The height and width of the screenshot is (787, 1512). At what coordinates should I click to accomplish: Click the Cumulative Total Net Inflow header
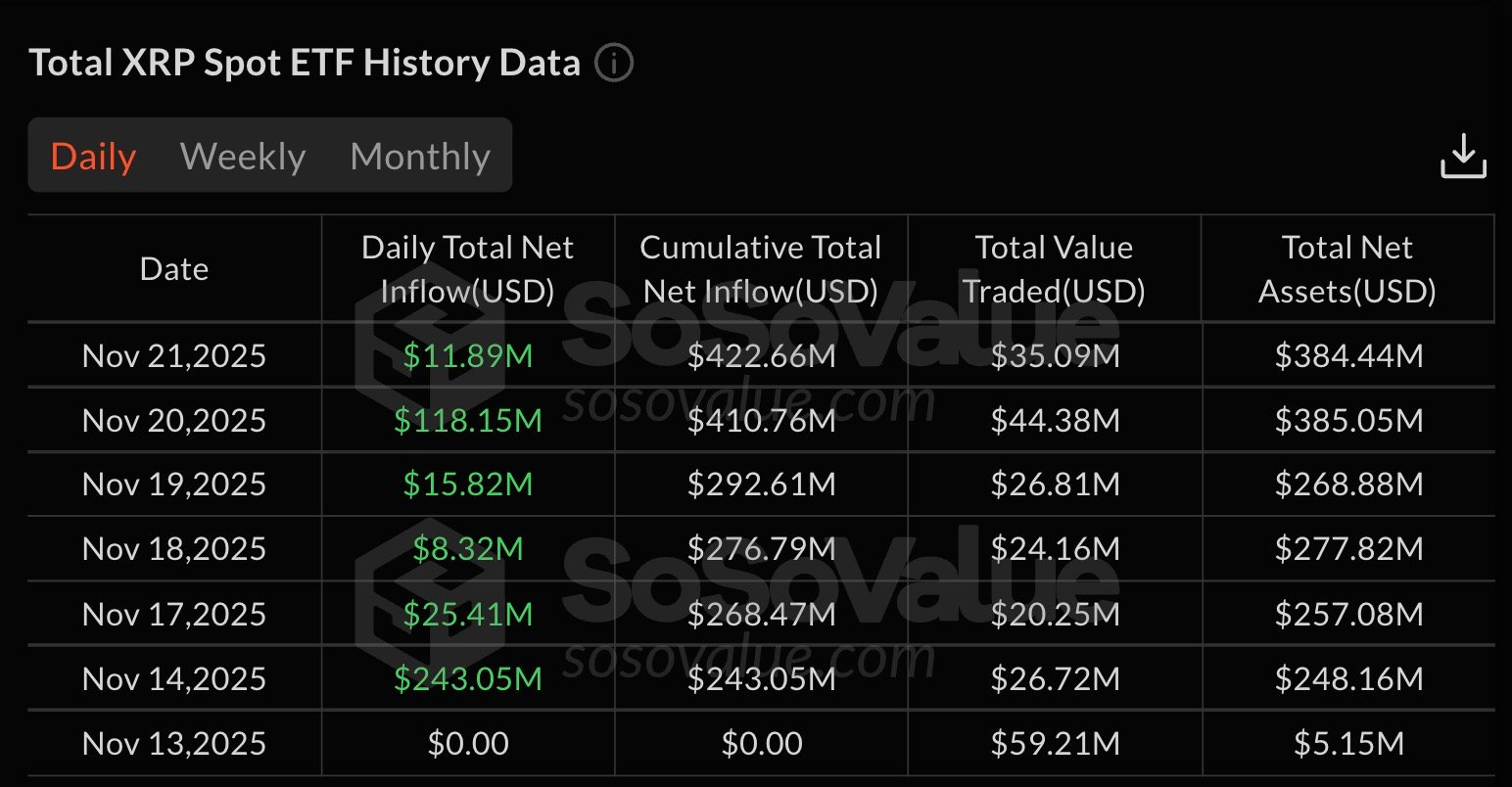tap(761, 269)
